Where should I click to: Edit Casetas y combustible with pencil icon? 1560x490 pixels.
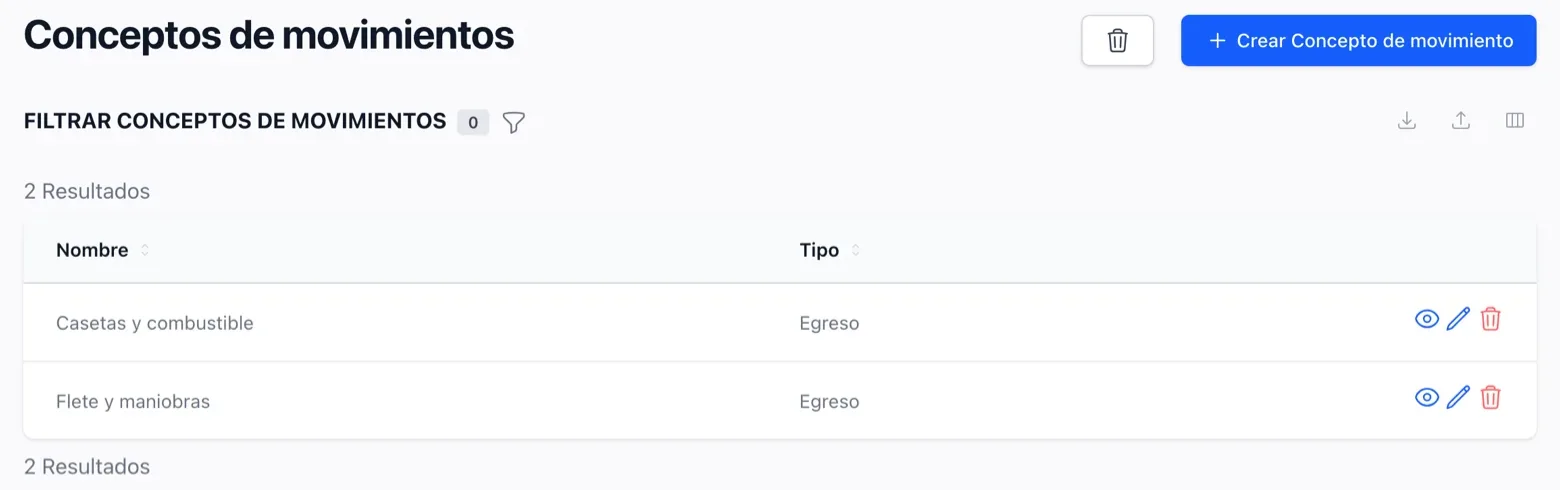tap(1459, 319)
